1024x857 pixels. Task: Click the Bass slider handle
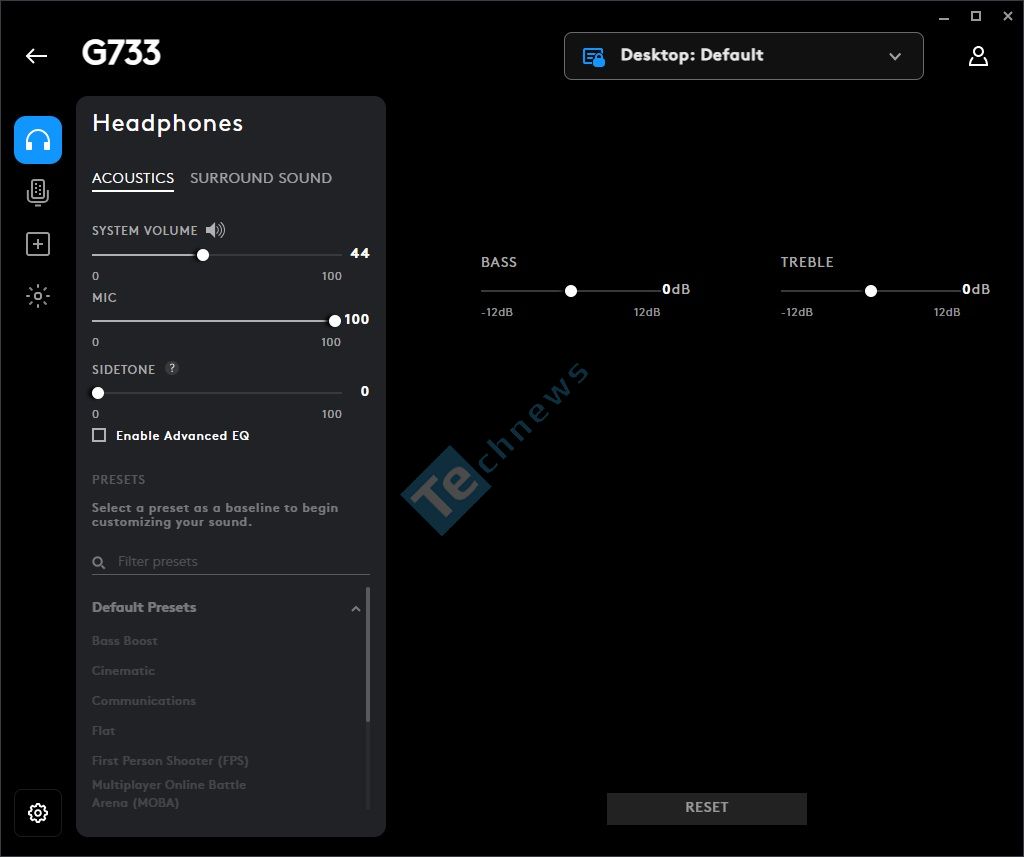tap(571, 291)
